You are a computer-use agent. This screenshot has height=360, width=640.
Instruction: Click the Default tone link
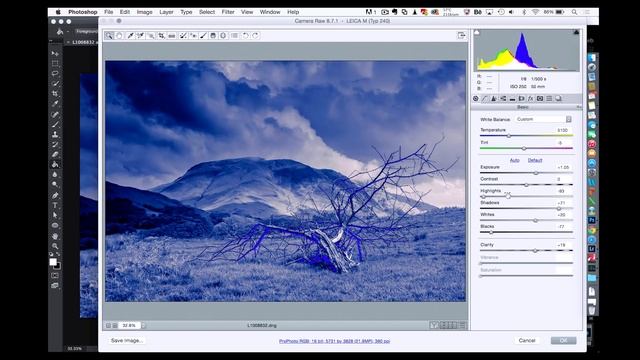(535, 160)
